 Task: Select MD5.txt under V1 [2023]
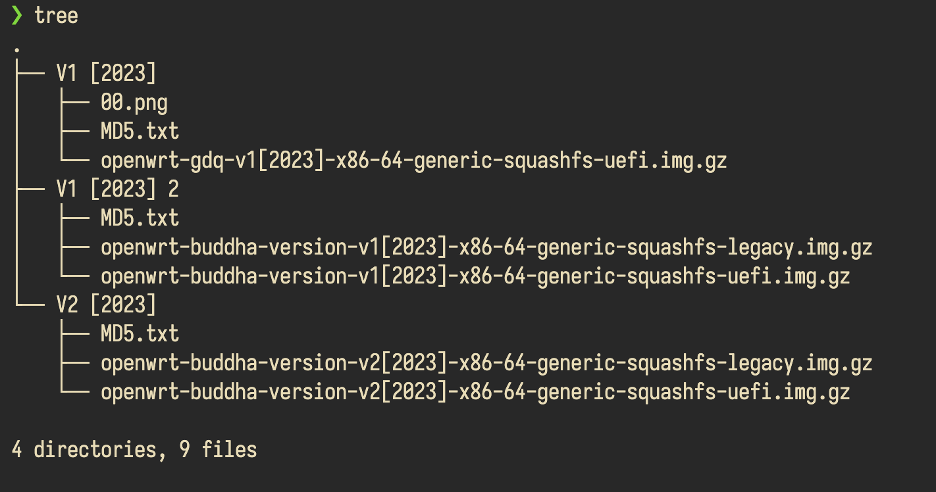140,131
